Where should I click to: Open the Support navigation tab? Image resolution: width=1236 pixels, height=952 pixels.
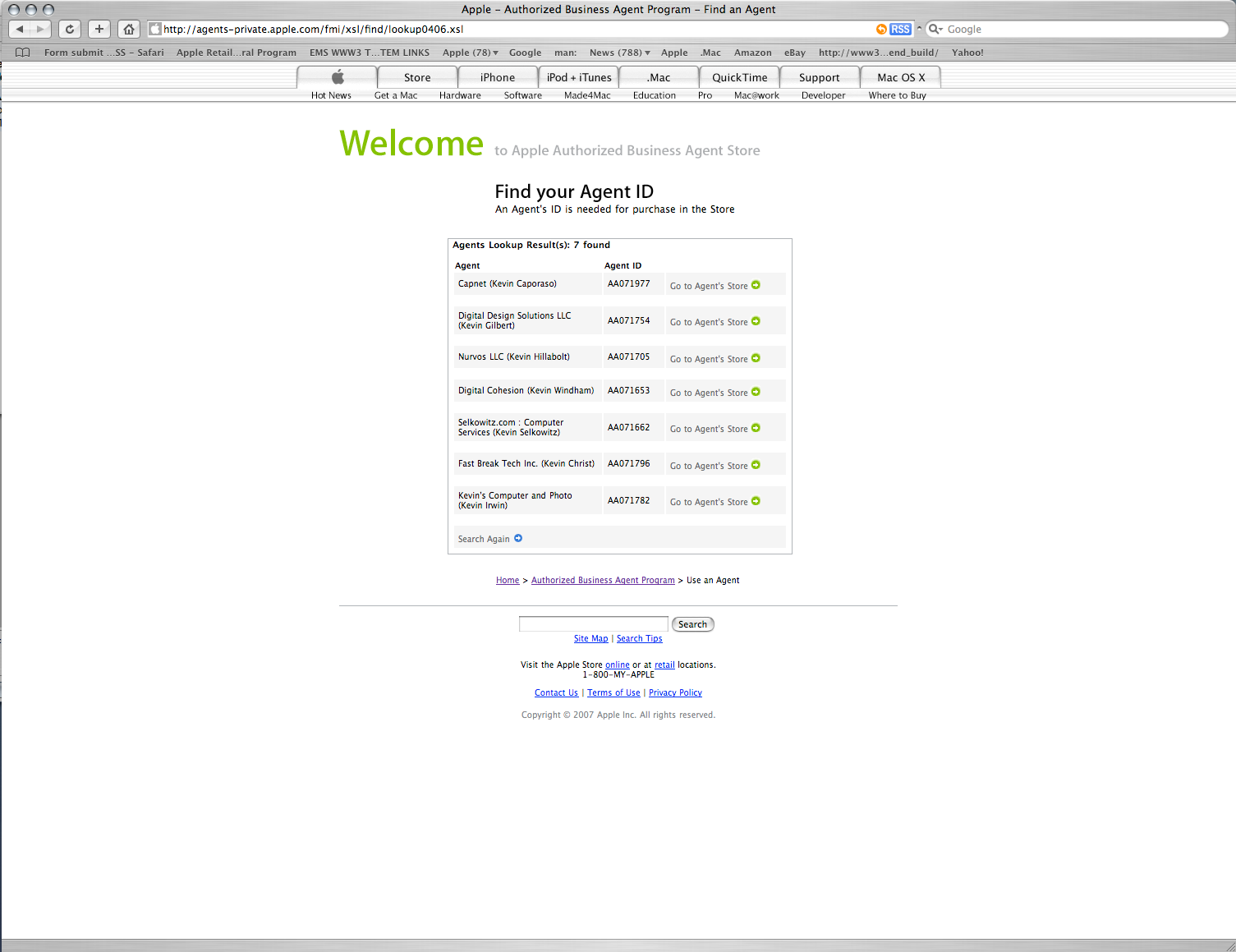coord(819,77)
